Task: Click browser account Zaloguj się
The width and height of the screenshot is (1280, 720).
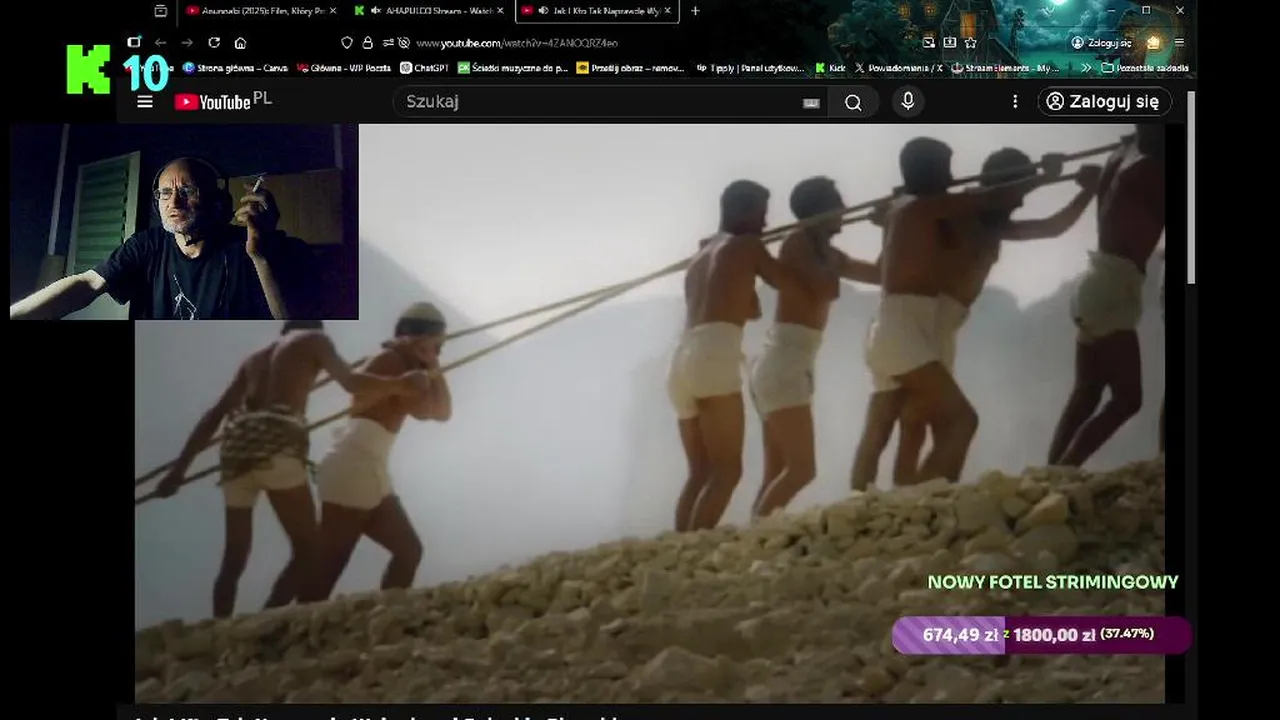Action: pos(1101,43)
